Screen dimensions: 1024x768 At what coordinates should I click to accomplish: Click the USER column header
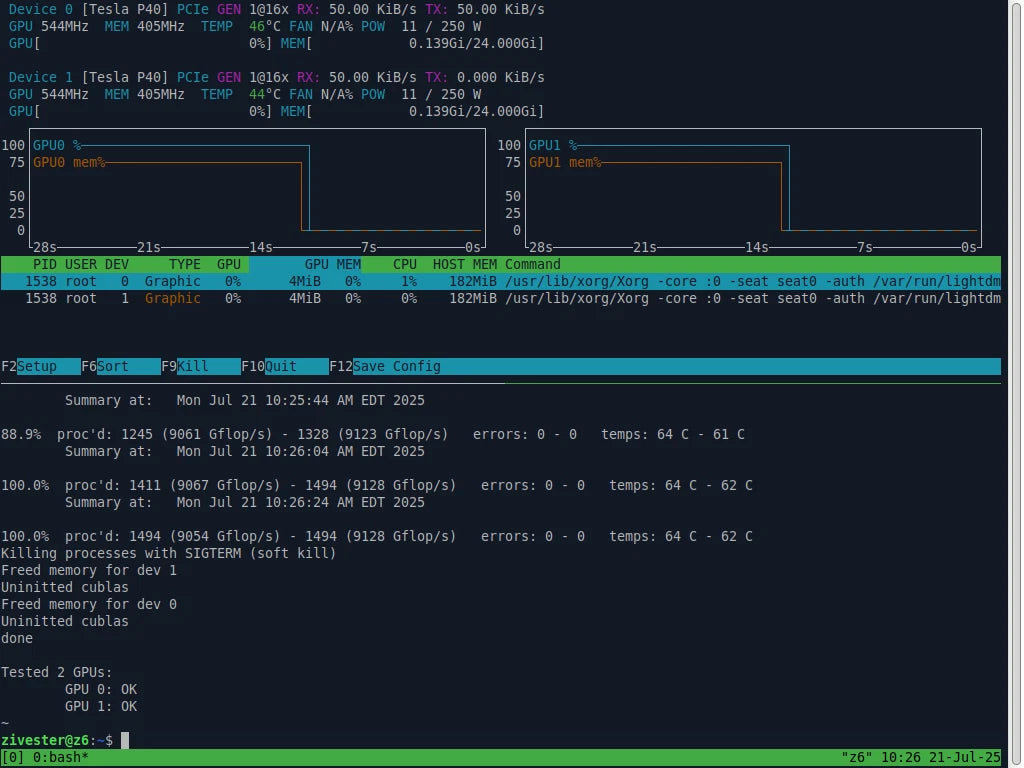click(81, 264)
